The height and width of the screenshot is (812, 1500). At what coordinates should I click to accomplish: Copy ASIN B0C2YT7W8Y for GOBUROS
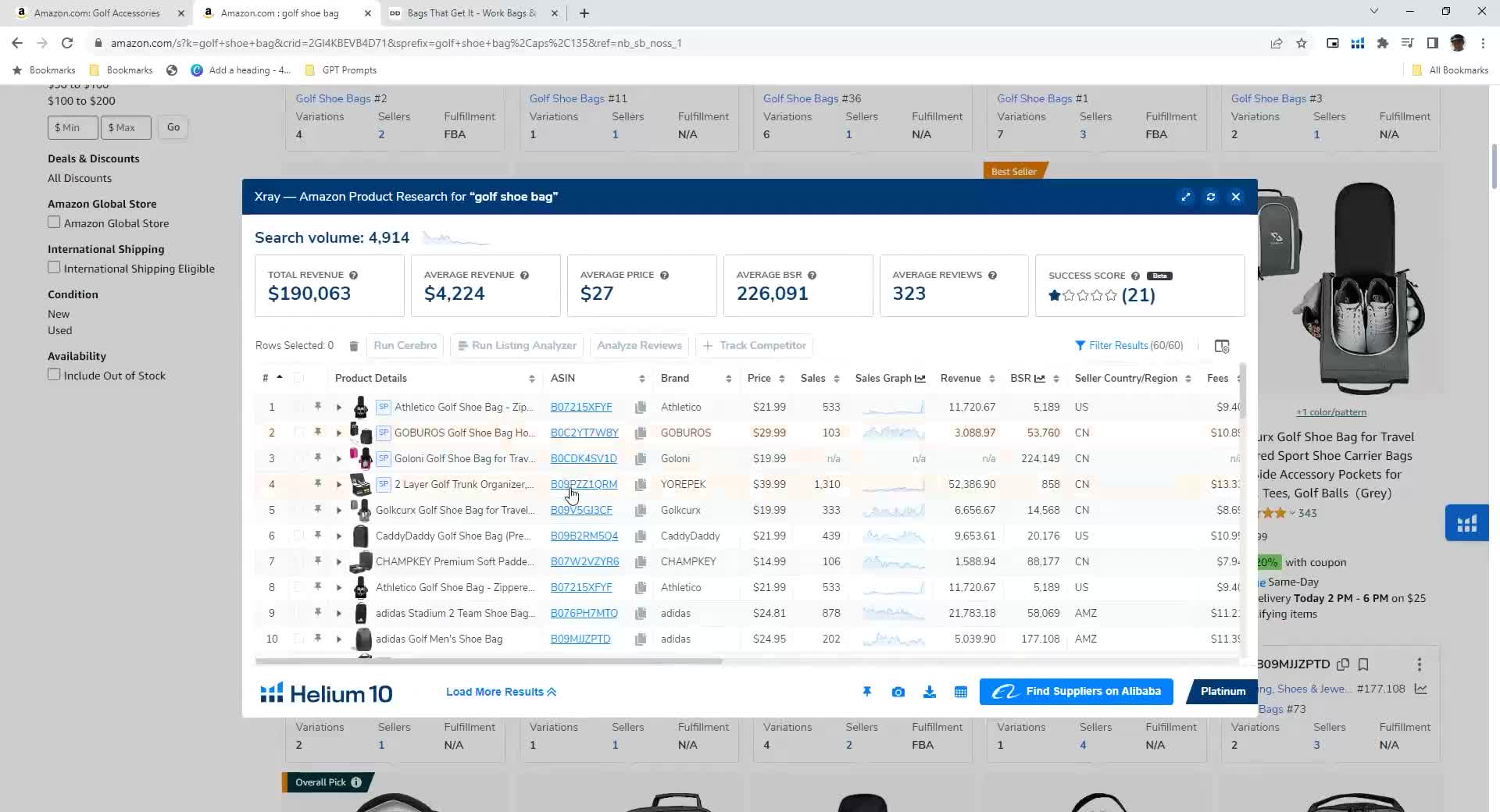(x=641, y=433)
